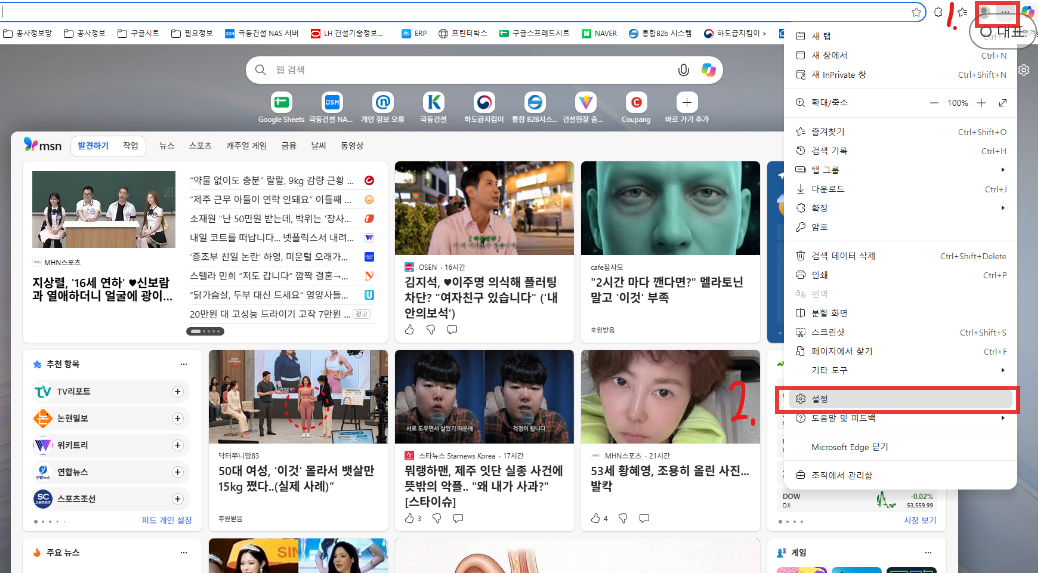Open the 극동건설 K quick link tile
Image resolution: width=1038 pixels, height=573 pixels.
tap(433, 107)
